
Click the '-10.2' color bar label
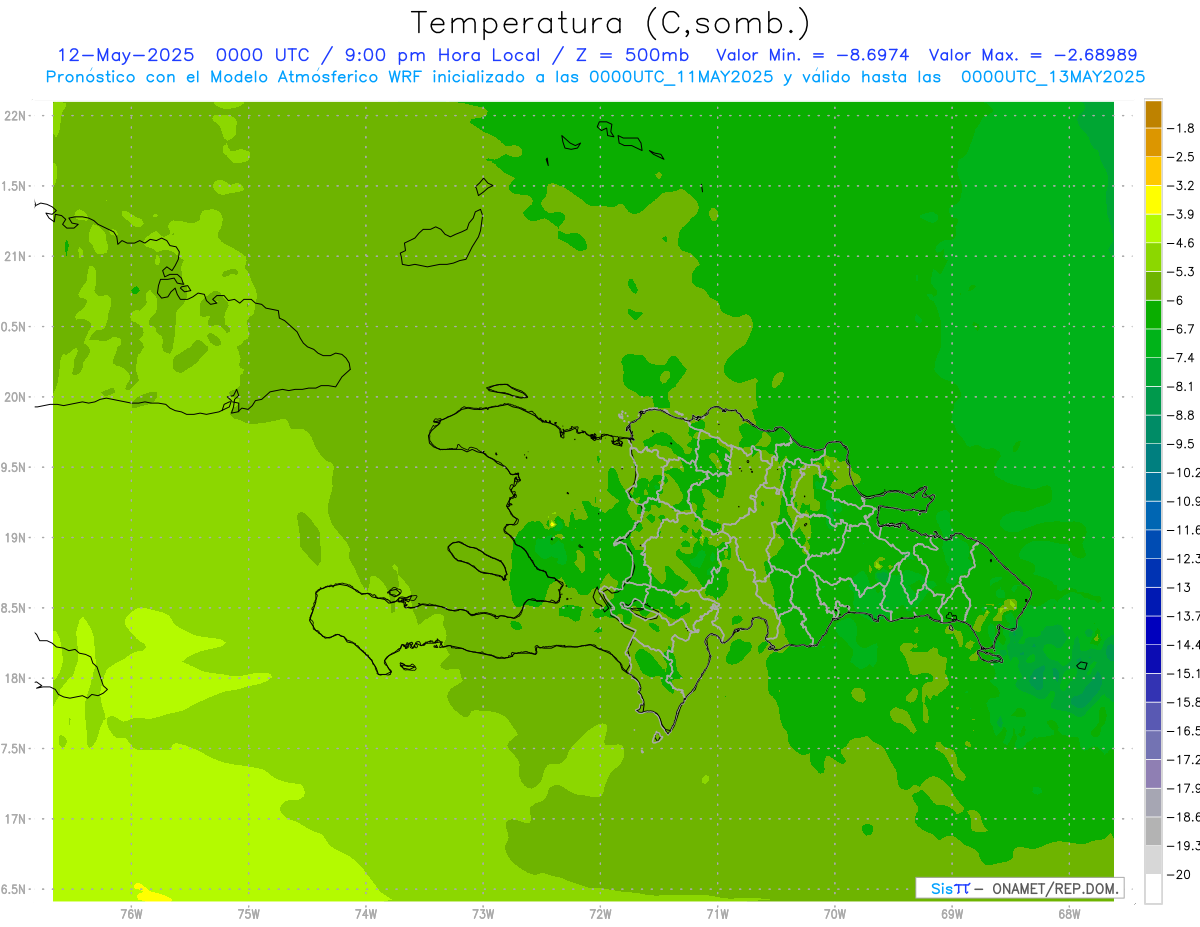[1184, 472]
